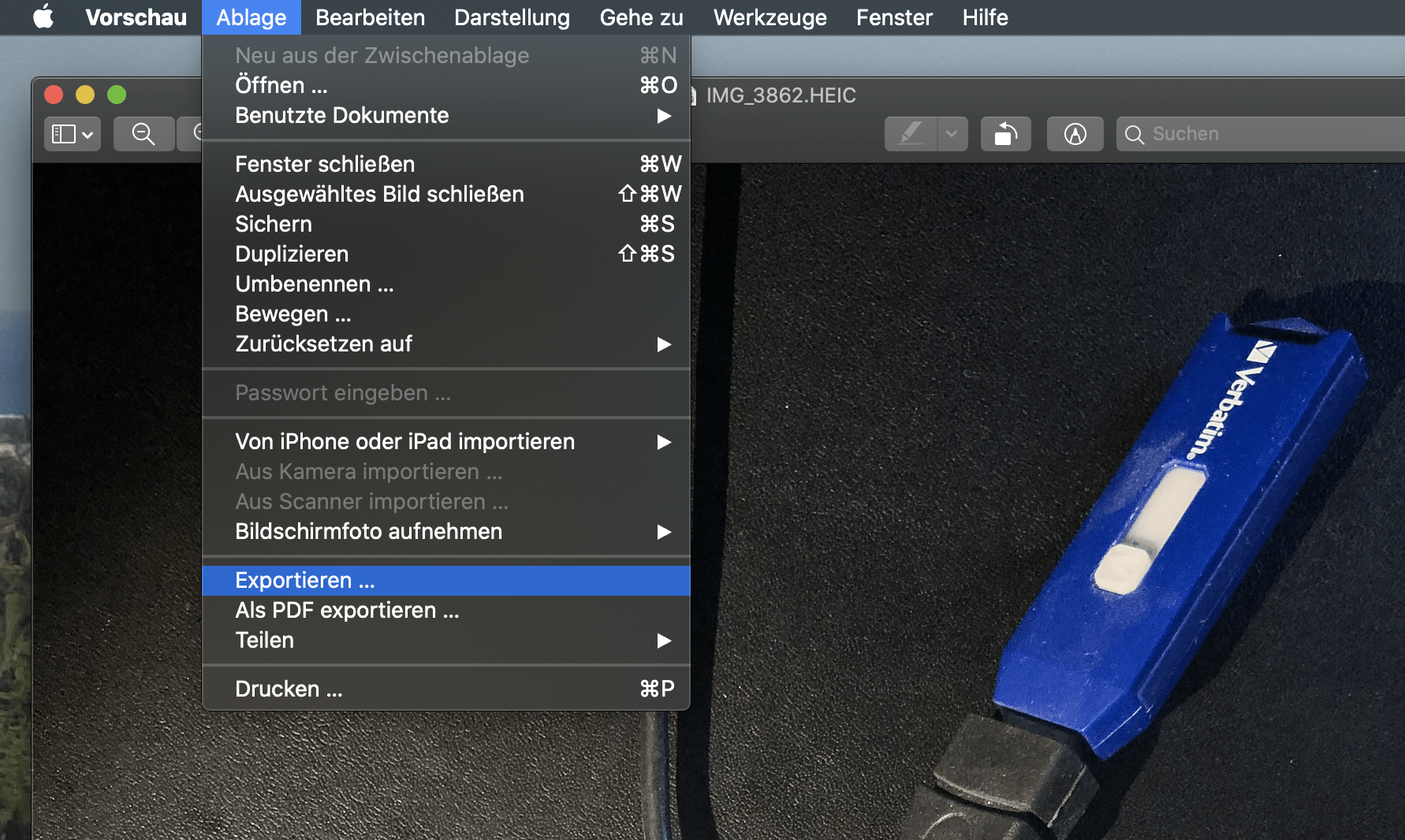Open the Darstellung menu
The height and width of the screenshot is (840, 1405).
click(512, 17)
